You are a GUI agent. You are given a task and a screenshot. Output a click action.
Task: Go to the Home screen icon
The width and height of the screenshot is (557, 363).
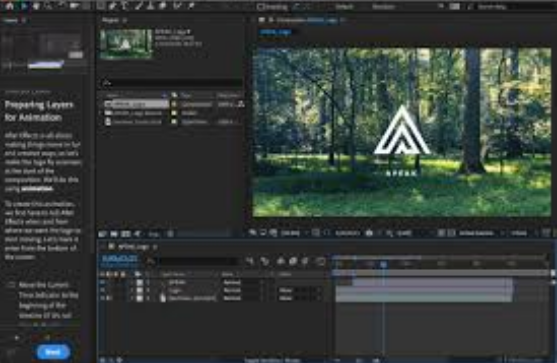coord(10,6)
